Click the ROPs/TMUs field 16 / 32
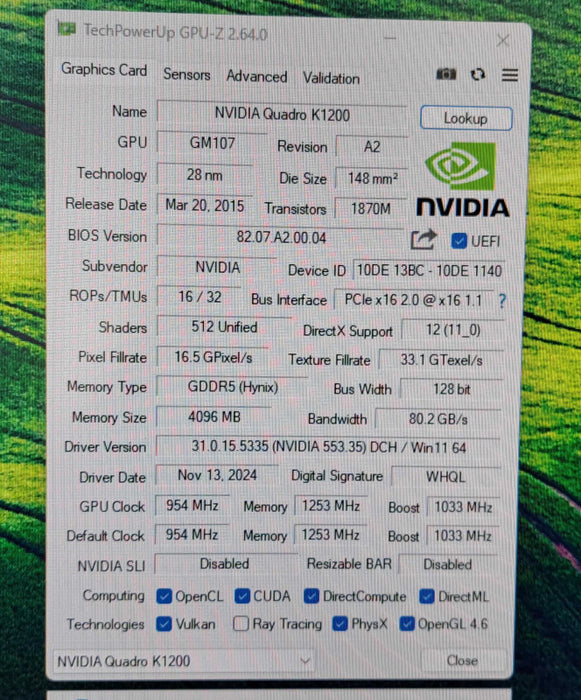 pyautogui.click(x=200, y=297)
